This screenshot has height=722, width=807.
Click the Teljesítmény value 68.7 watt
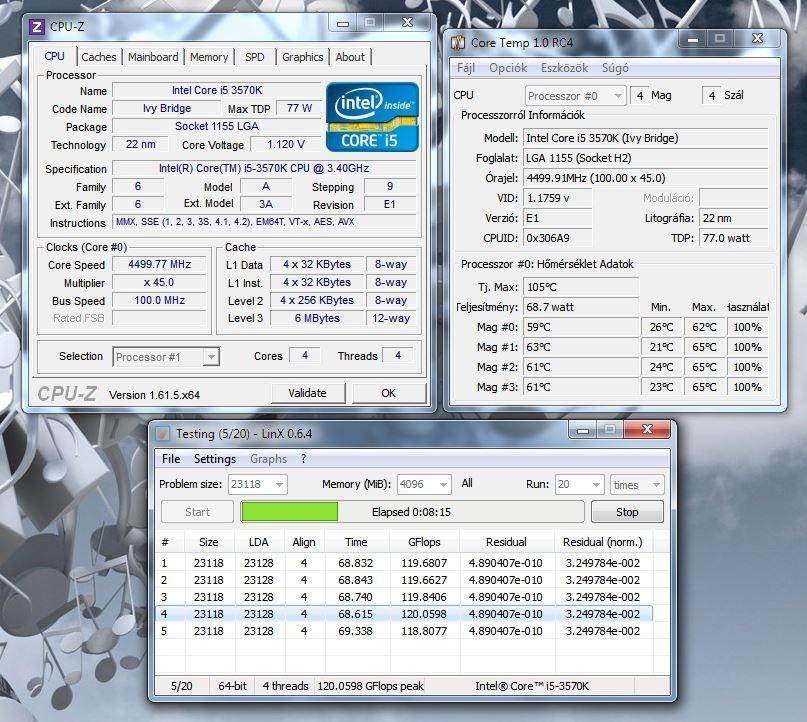tap(581, 307)
